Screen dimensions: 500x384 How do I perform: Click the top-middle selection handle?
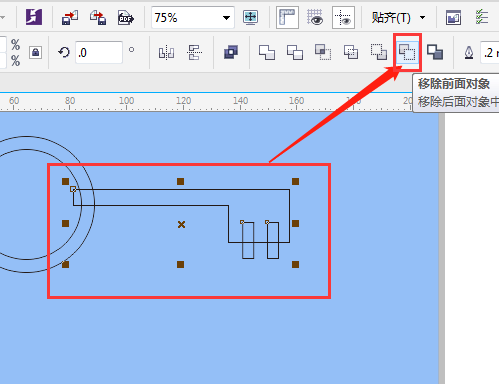tap(180, 181)
